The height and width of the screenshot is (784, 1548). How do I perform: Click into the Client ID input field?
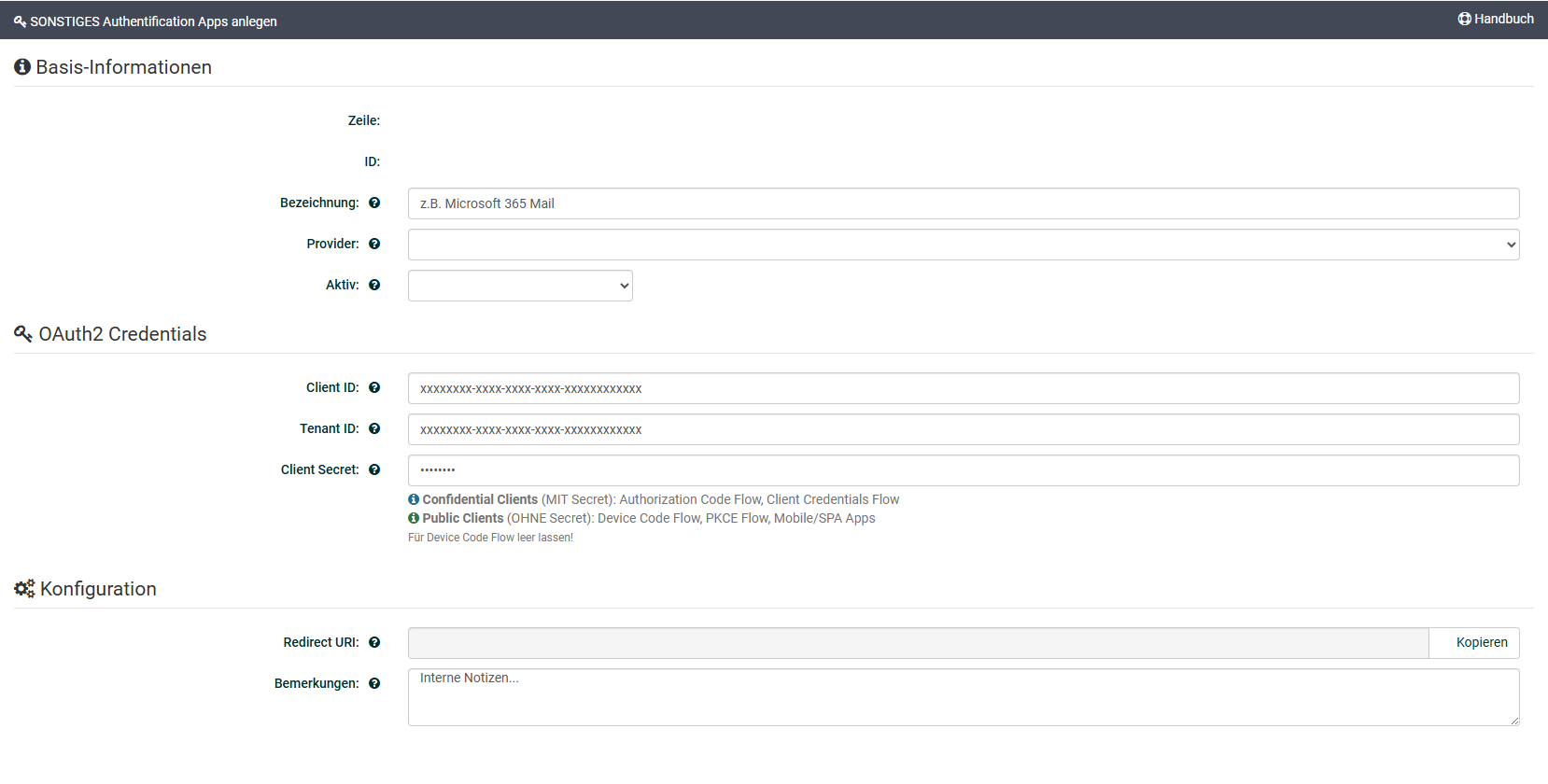963,388
